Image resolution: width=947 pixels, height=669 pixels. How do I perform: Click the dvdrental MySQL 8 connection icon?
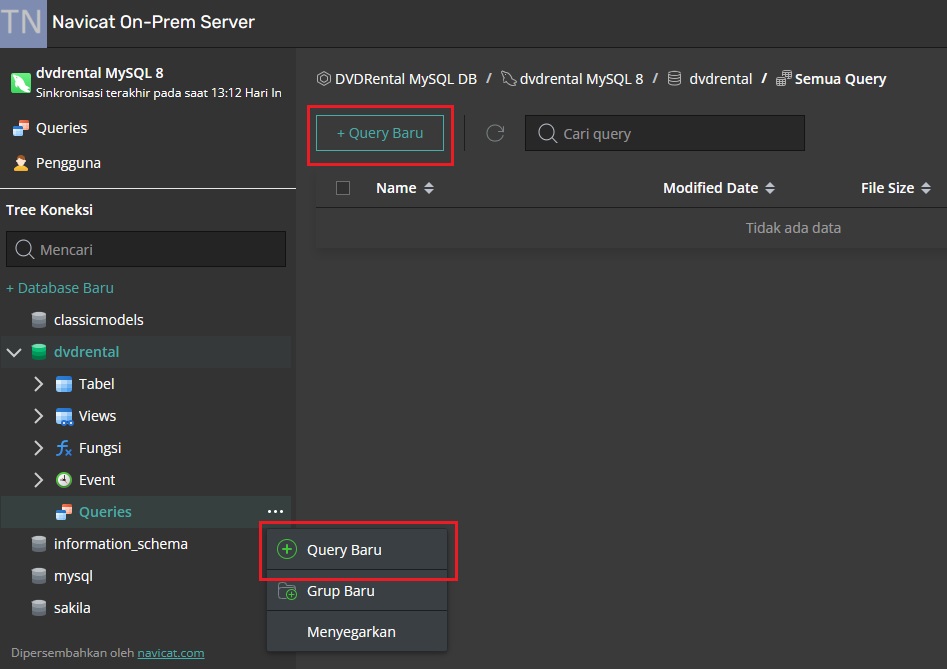pos(21,82)
